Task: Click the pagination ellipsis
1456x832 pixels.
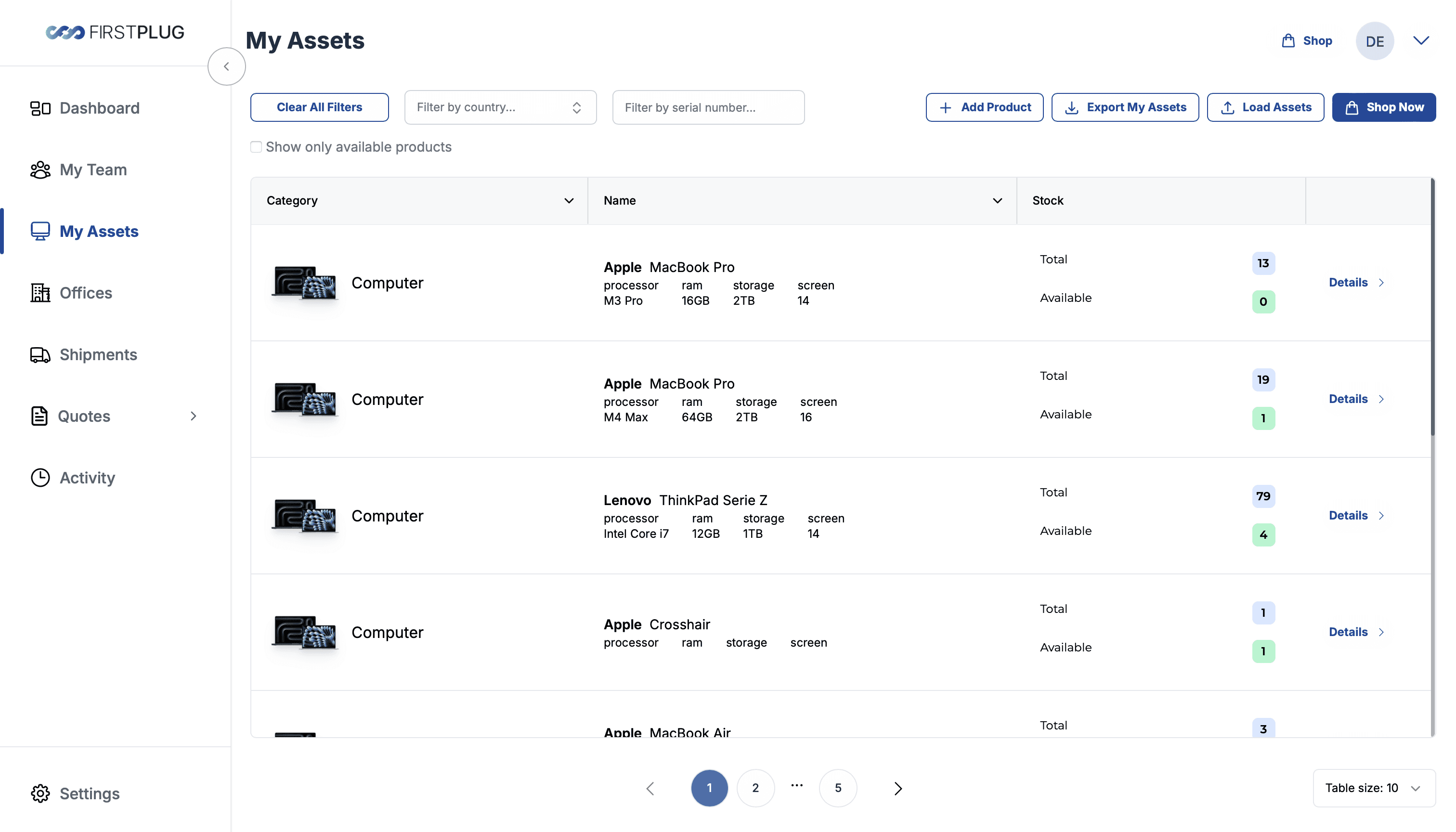Action: 796,786
